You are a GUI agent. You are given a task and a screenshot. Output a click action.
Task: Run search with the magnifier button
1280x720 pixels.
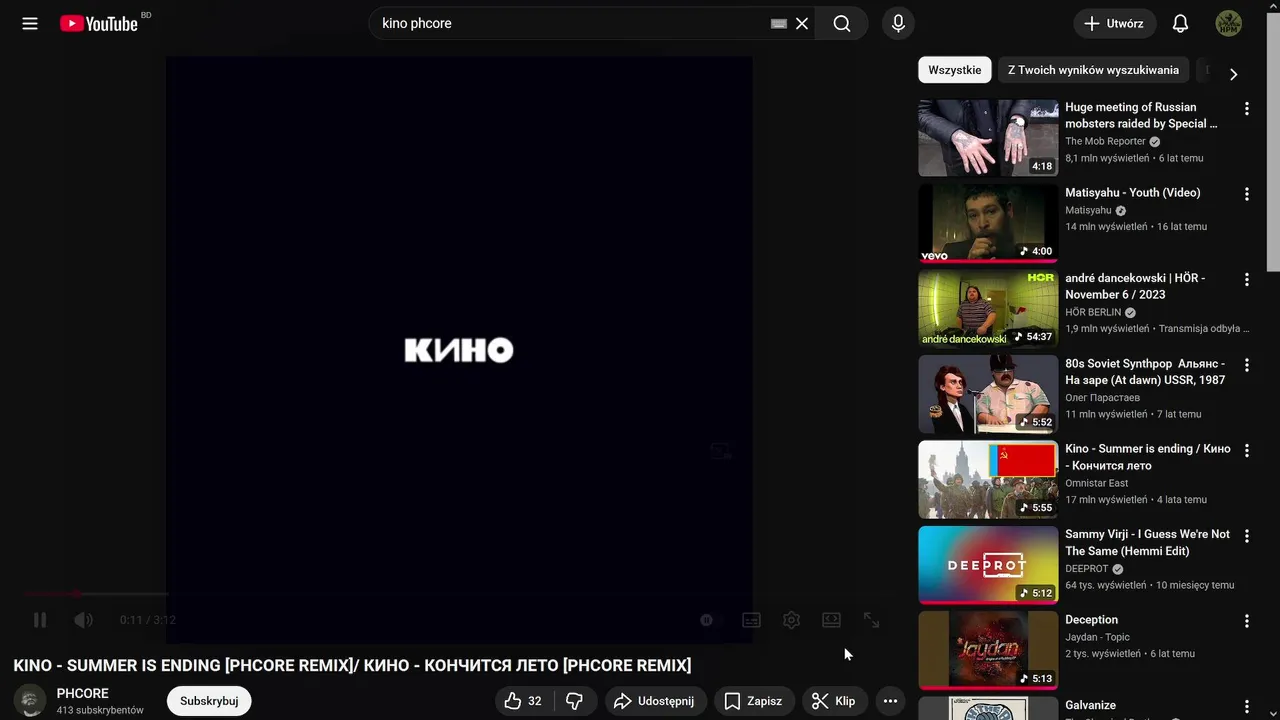click(842, 23)
